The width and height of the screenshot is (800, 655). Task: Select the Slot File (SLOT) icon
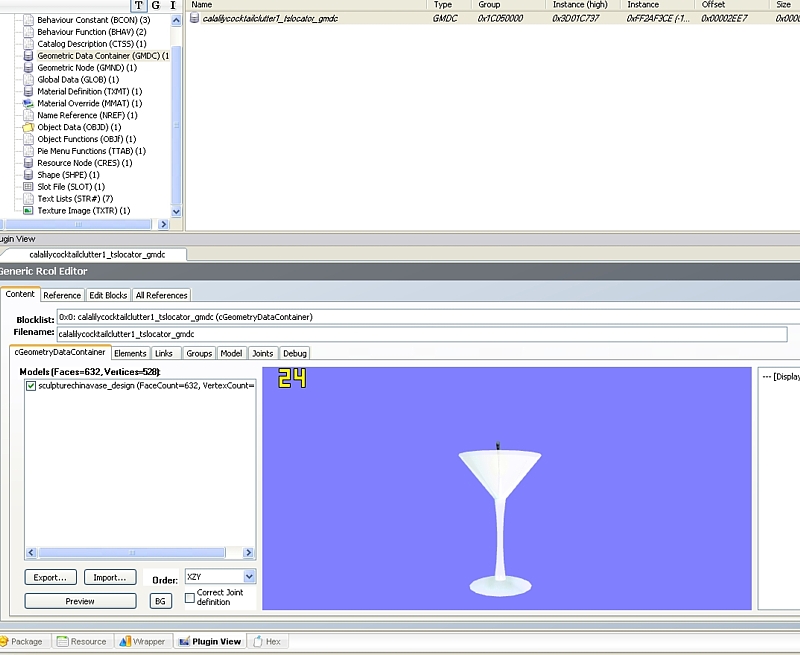click(x=28, y=187)
